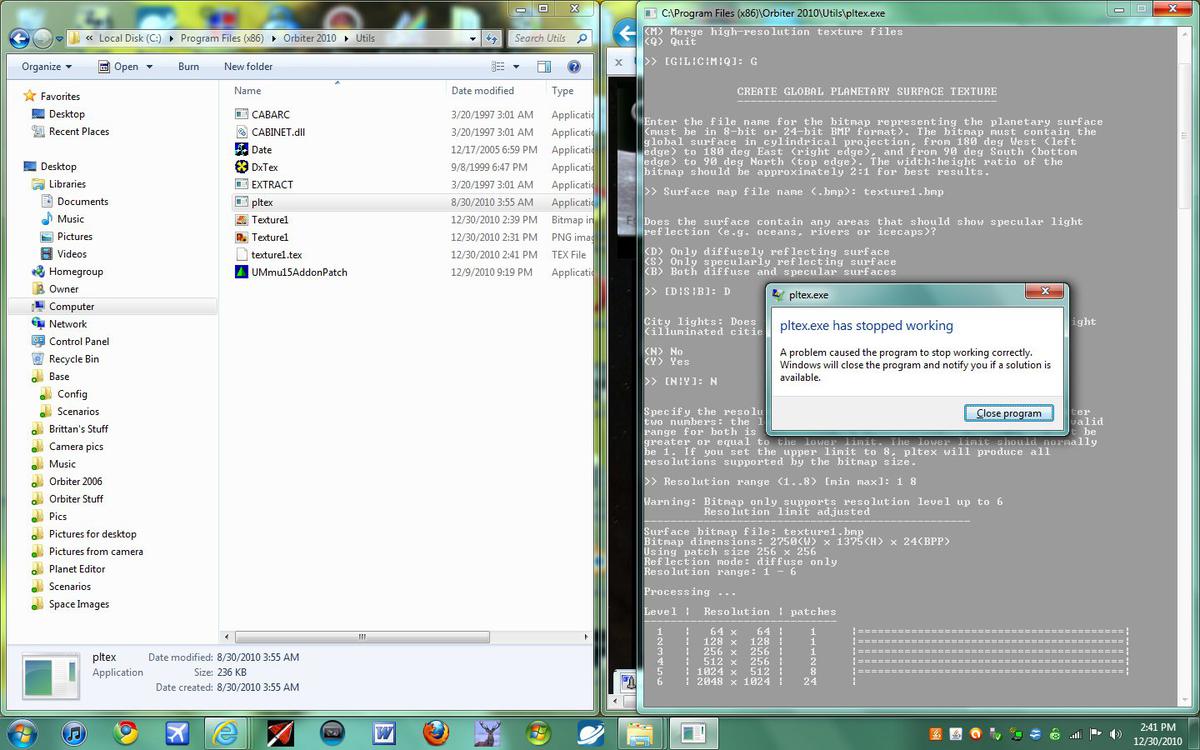Open the recent locations dropdown beside the Forward arrow
The width and height of the screenshot is (1200, 750).
(x=59, y=39)
